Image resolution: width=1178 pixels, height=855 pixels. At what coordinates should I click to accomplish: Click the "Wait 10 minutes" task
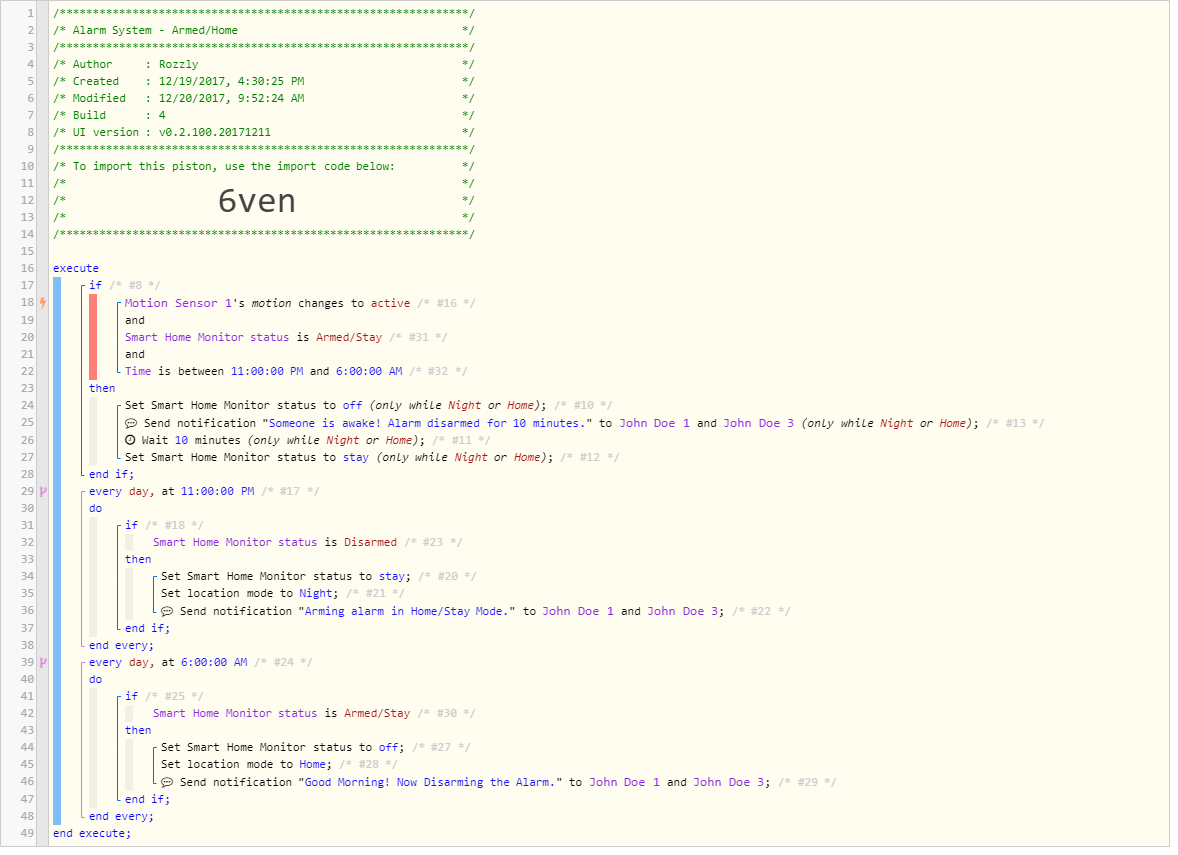[192, 440]
